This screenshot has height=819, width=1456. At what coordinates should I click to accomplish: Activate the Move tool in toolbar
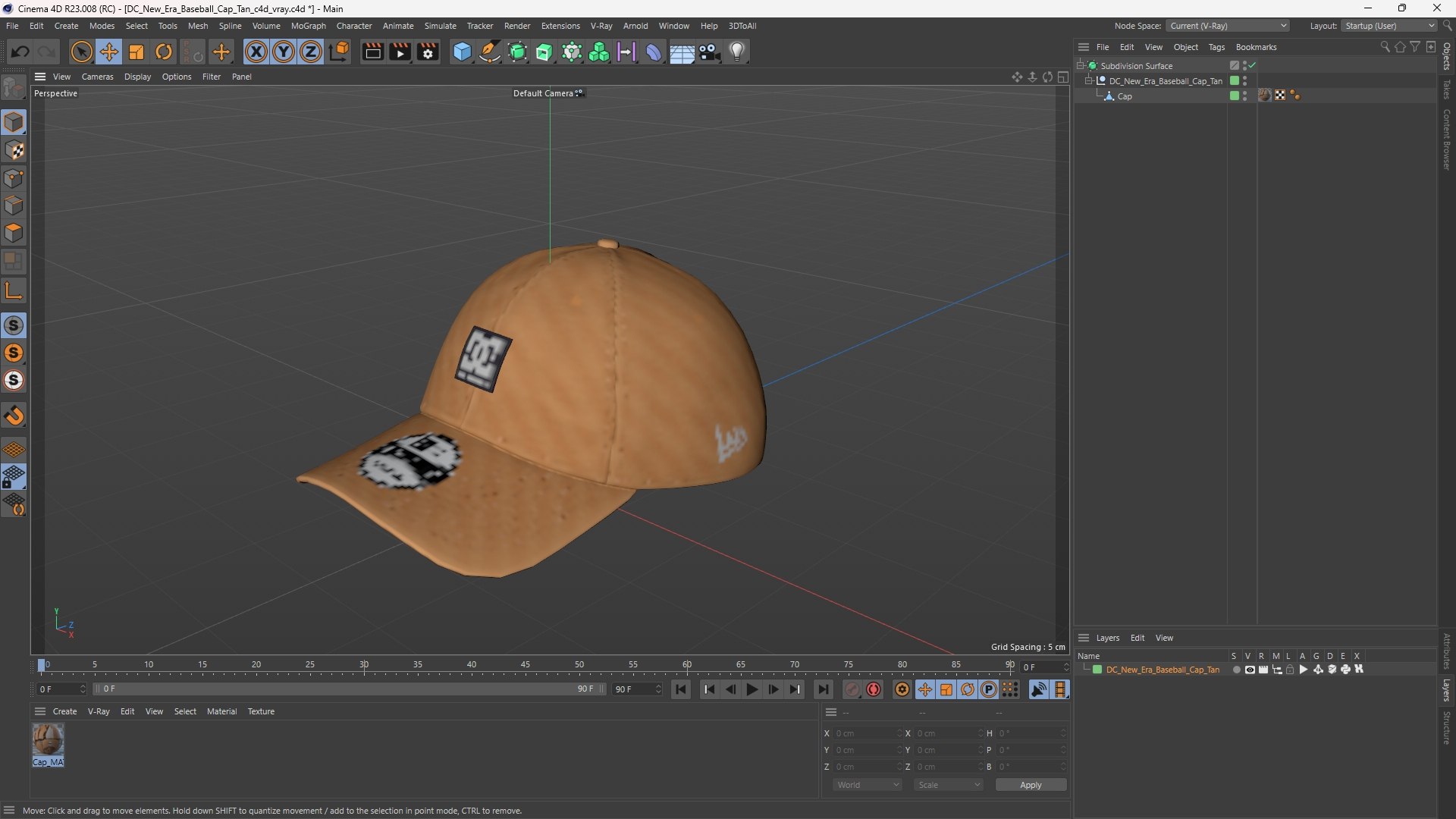pyautogui.click(x=109, y=52)
